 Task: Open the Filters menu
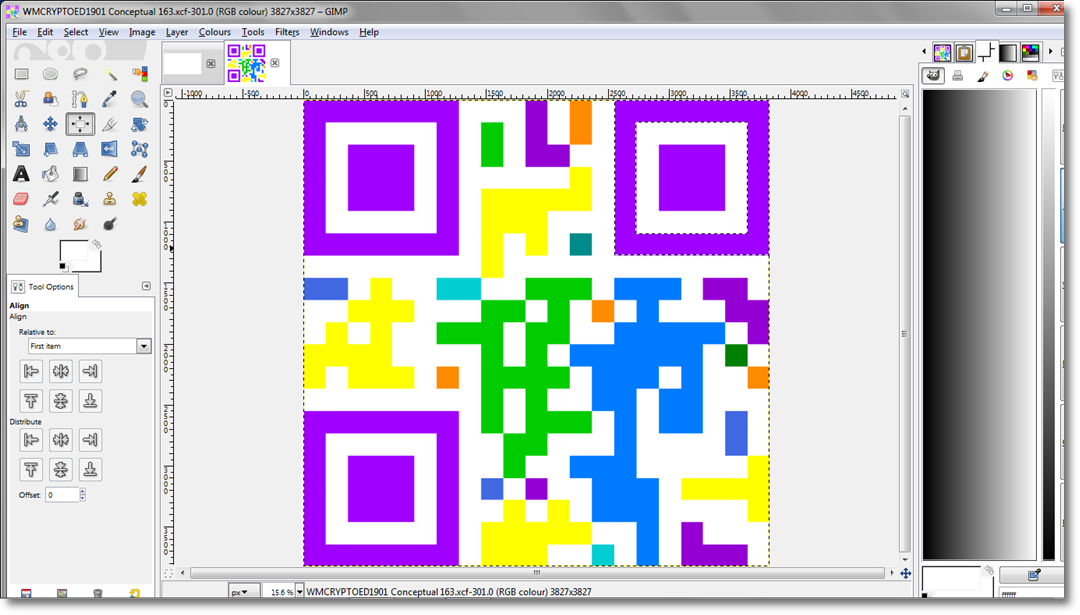[x=287, y=32]
